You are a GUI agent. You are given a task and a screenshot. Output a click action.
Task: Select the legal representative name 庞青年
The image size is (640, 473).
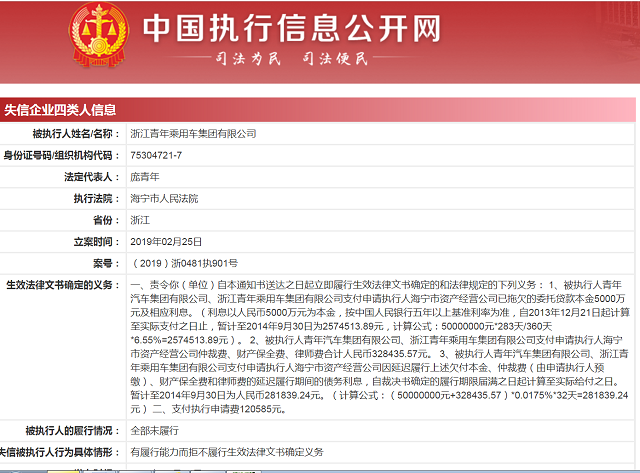coord(144,177)
